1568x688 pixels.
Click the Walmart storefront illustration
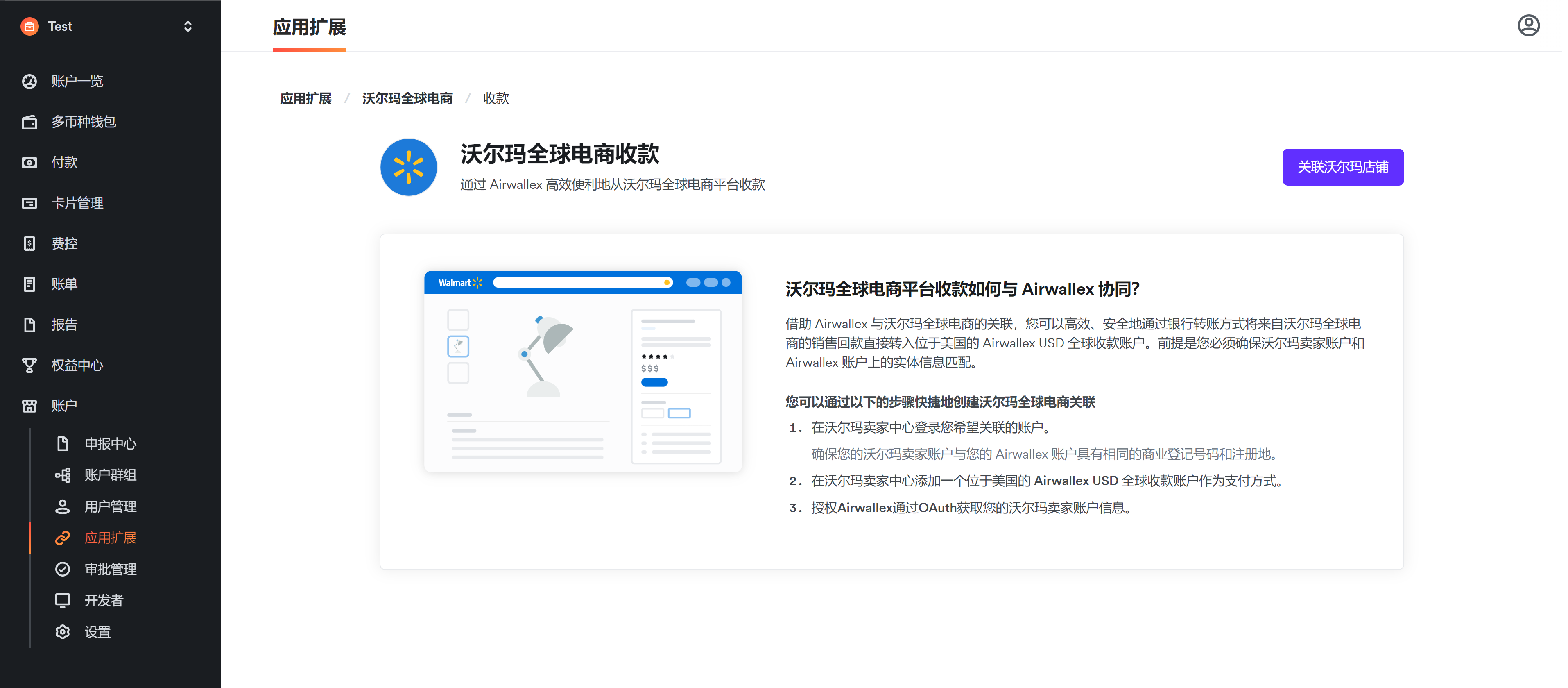[x=582, y=372]
